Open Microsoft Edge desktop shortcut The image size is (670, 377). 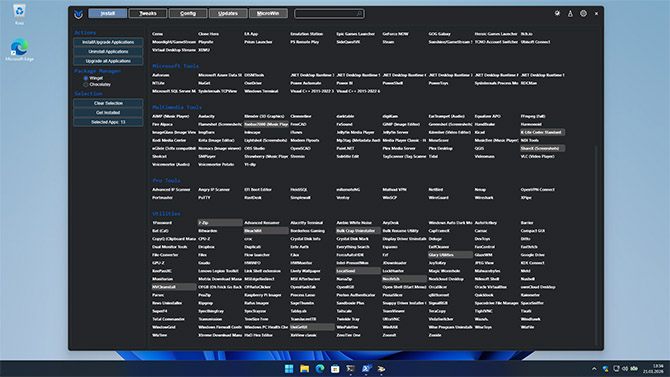click(19, 50)
